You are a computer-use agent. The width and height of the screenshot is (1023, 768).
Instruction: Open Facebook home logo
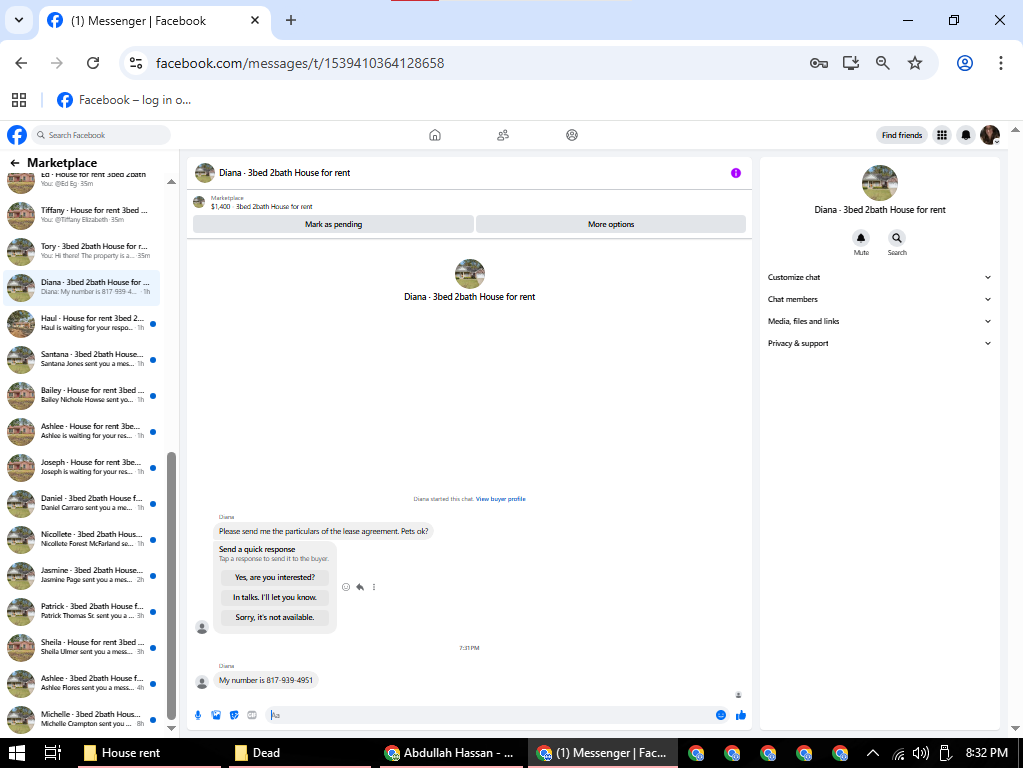coord(17,135)
